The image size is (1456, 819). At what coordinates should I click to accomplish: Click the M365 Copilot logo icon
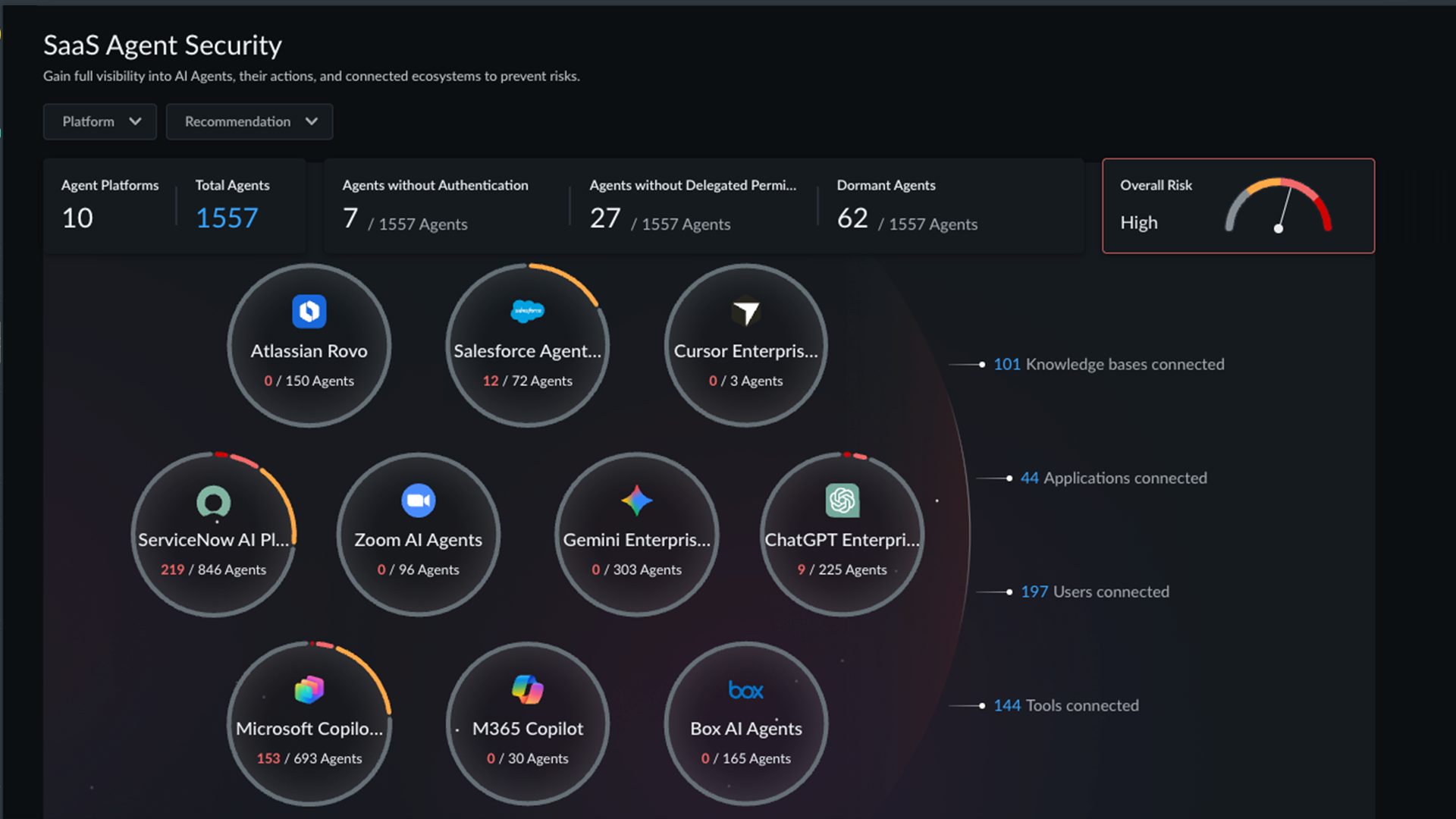(x=528, y=689)
